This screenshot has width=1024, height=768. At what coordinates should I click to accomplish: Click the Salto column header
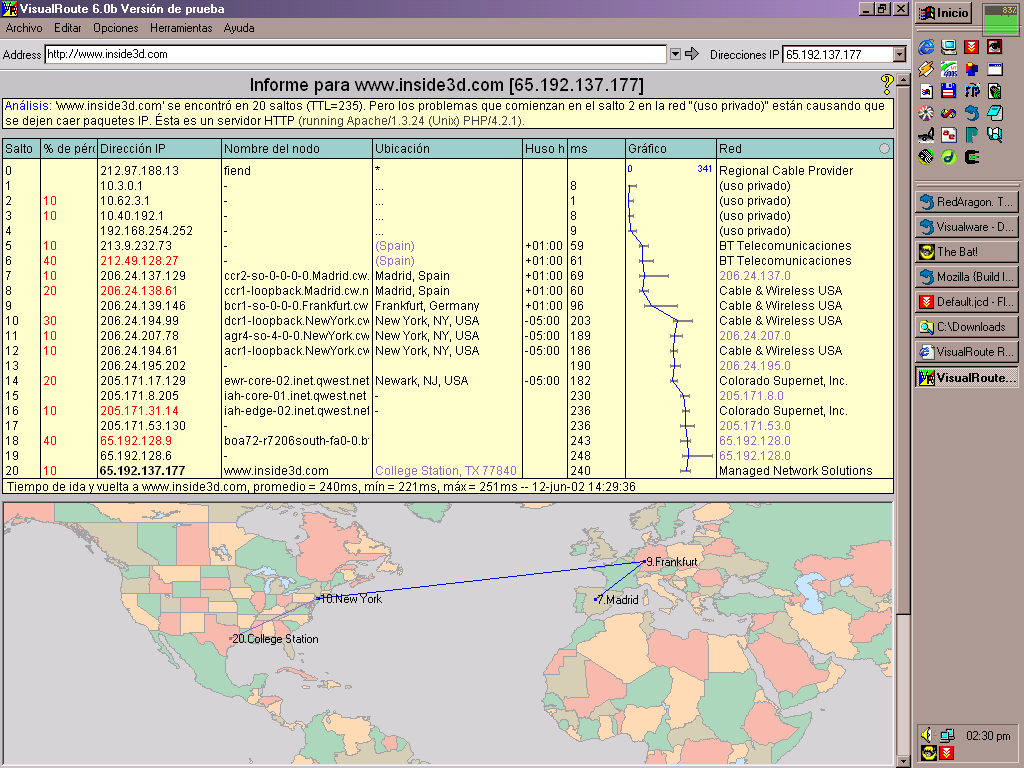pyautogui.click(x=21, y=149)
